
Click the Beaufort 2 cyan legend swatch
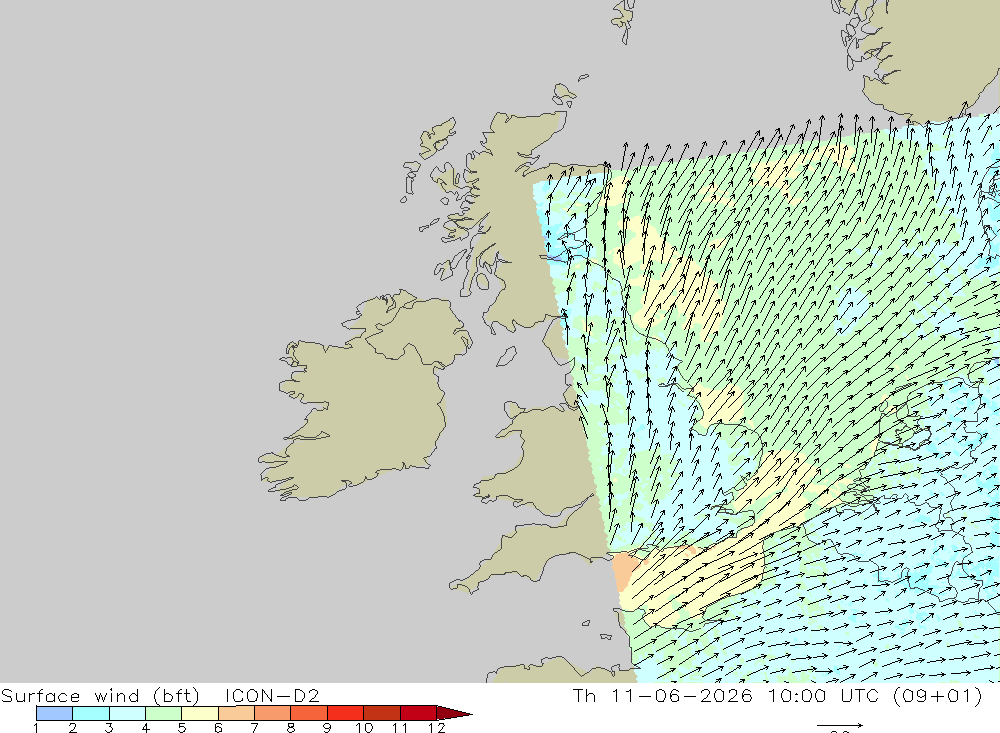point(91,713)
